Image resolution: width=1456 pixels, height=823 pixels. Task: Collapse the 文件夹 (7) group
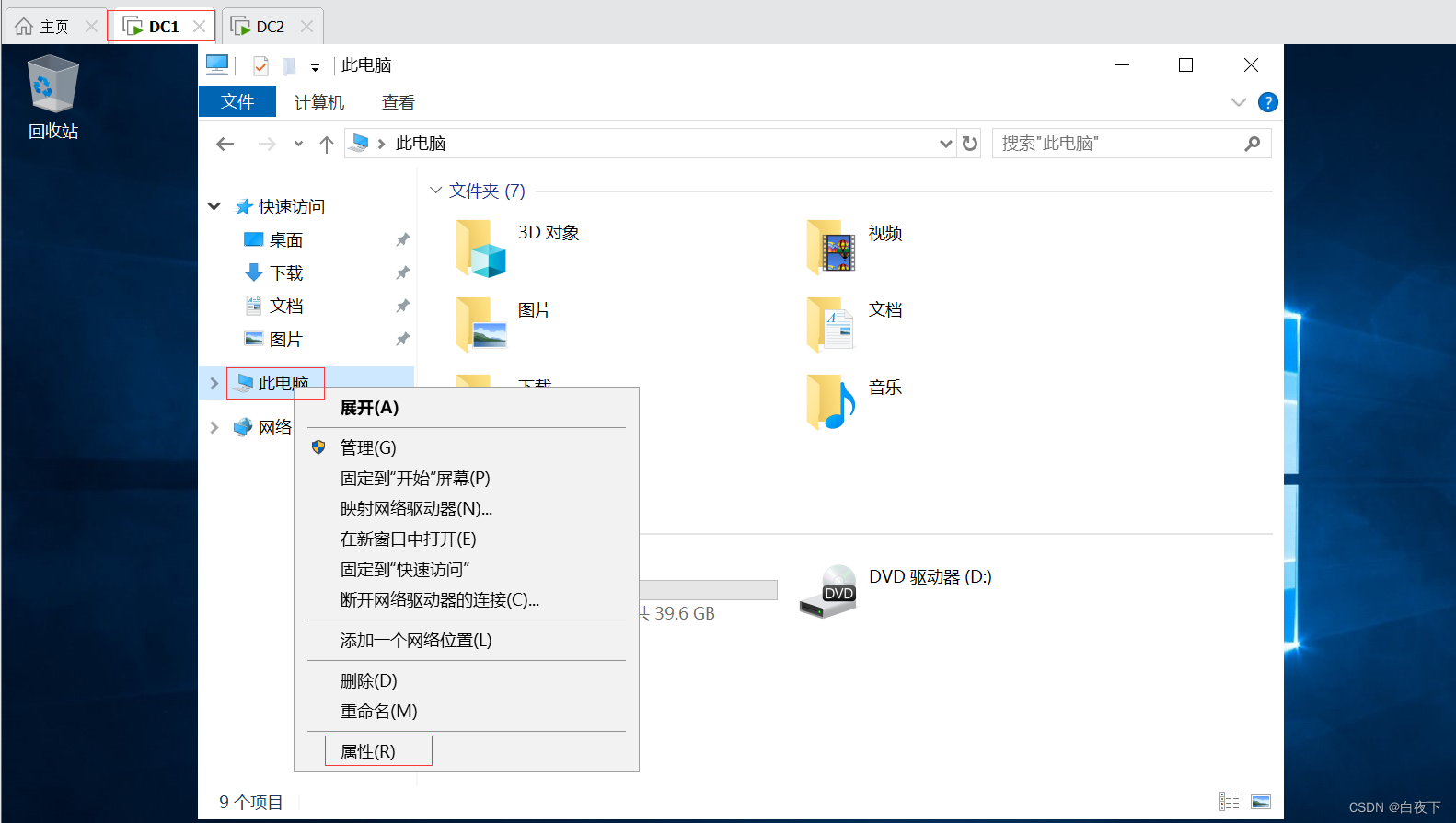click(435, 191)
